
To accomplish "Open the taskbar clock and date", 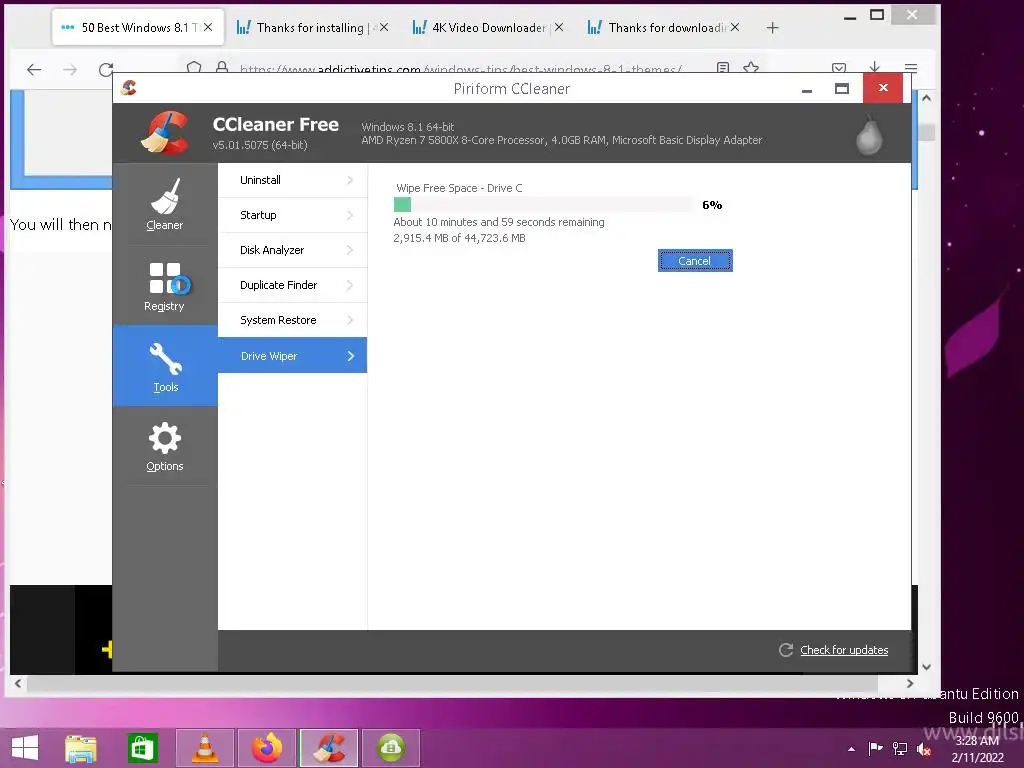I will [x=978, y=749].
